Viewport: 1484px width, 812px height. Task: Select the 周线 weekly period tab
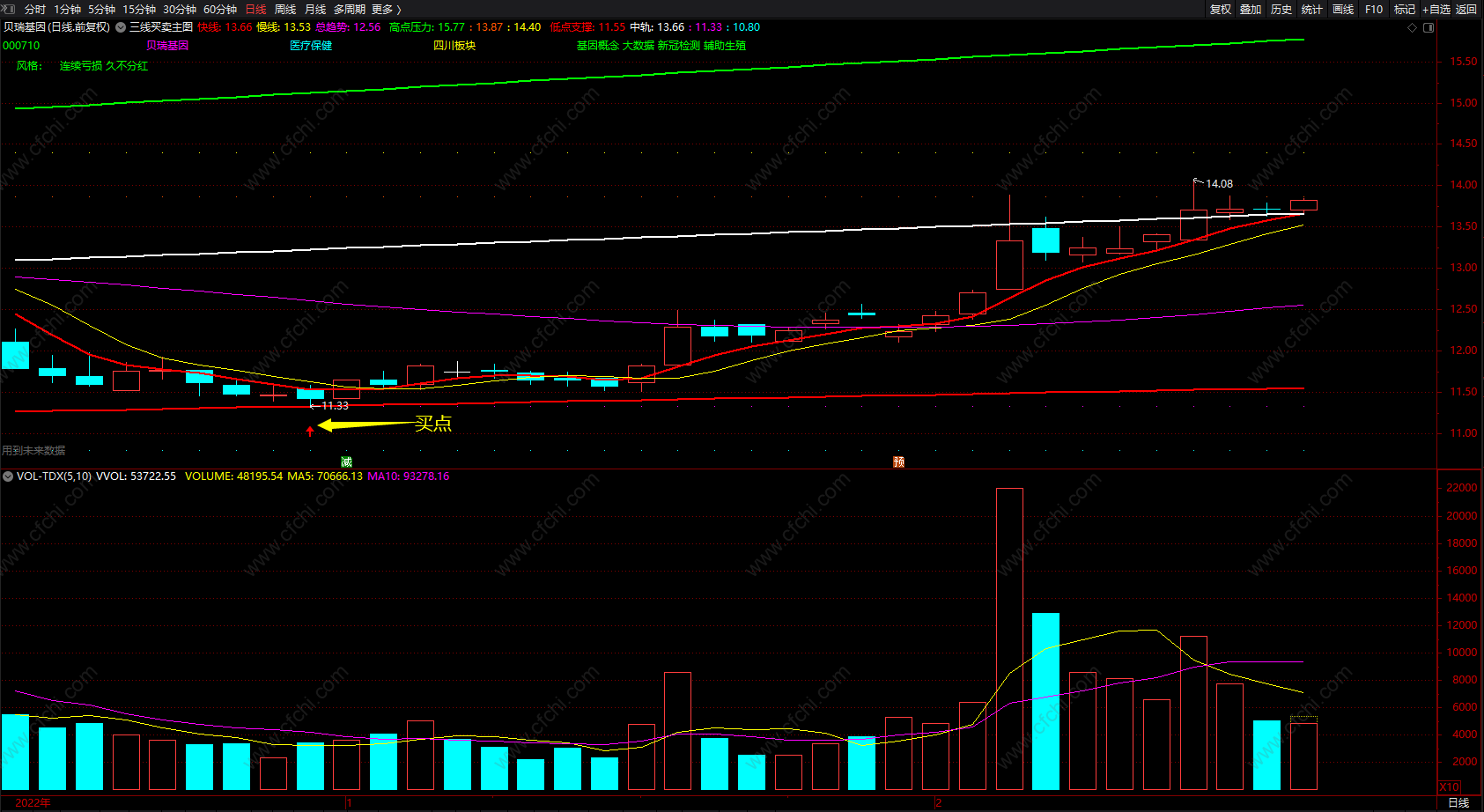(285, 9)
